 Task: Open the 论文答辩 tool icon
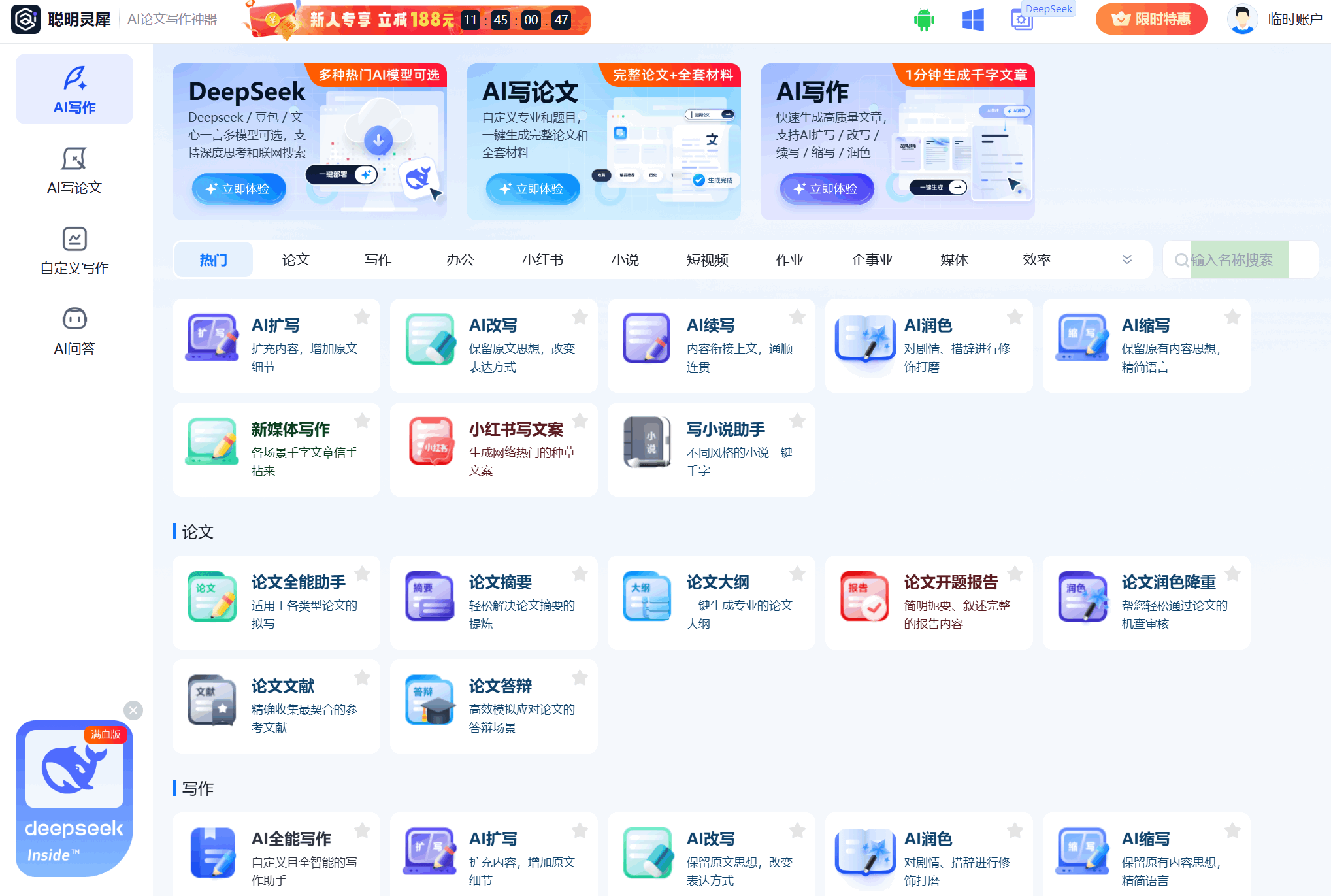point(429,699)
